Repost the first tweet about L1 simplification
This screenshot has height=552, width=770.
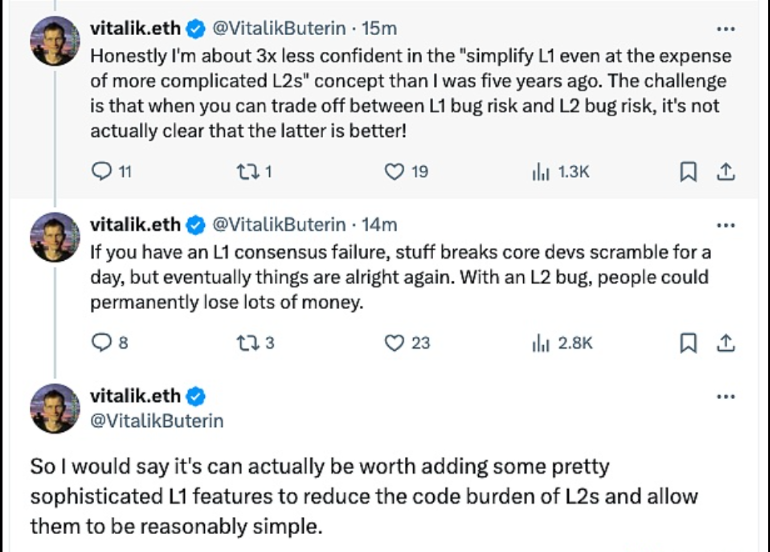click(246, 172)
